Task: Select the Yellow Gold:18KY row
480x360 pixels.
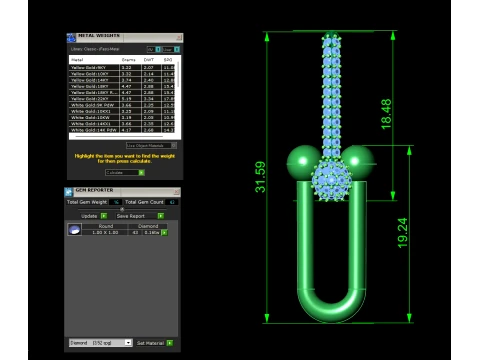Action: (x=122, y=86)
